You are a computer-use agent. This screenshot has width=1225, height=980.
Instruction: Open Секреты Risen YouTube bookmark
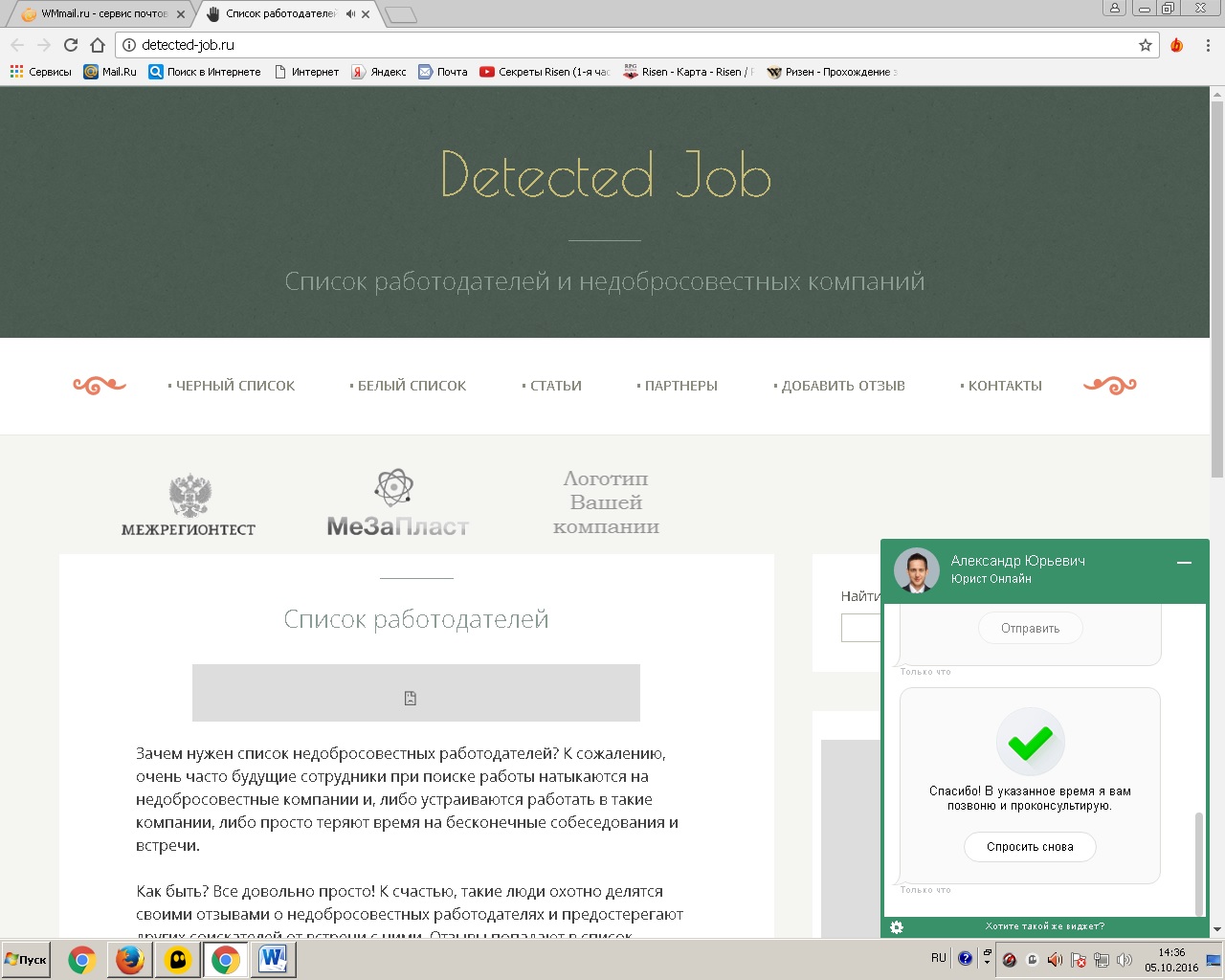click(545, 72)
